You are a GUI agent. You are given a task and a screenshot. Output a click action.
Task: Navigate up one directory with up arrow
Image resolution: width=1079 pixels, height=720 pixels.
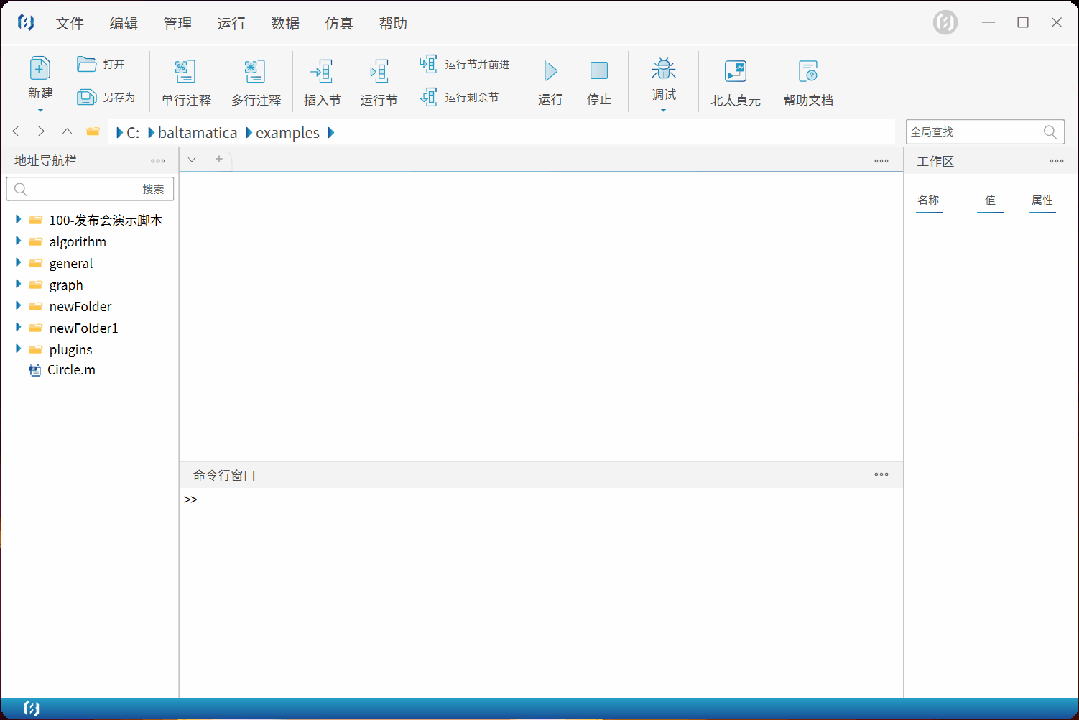pyautogui.click(x=67, y=132)
